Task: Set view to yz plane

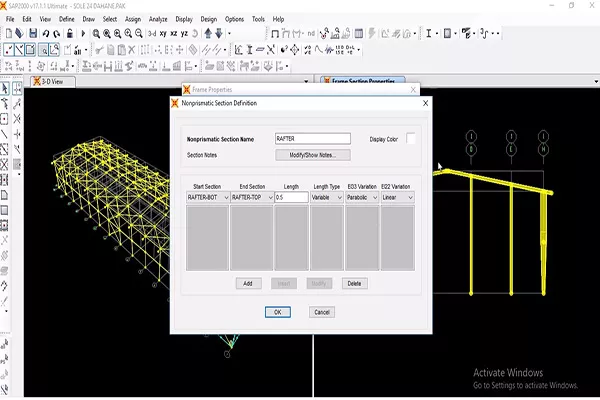Action: point(188,33)
